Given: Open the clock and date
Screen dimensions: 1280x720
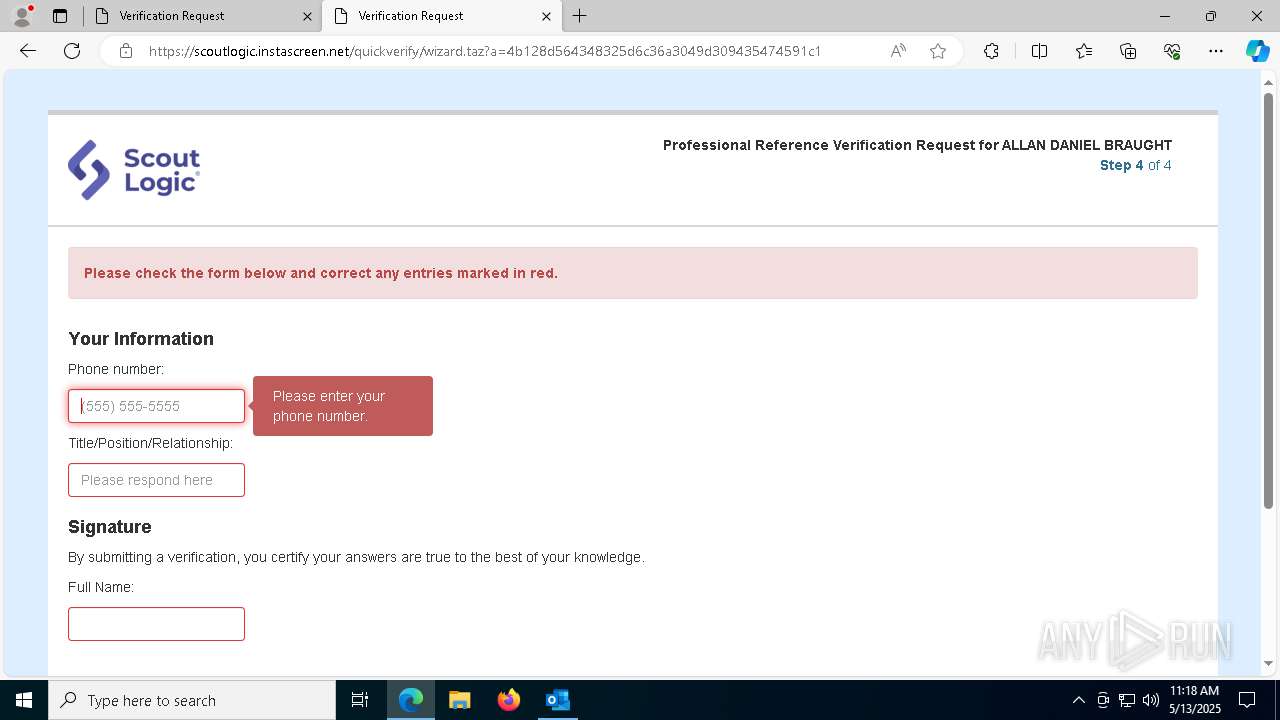Looking at the screenshot, I should [x=1194, y=700].
